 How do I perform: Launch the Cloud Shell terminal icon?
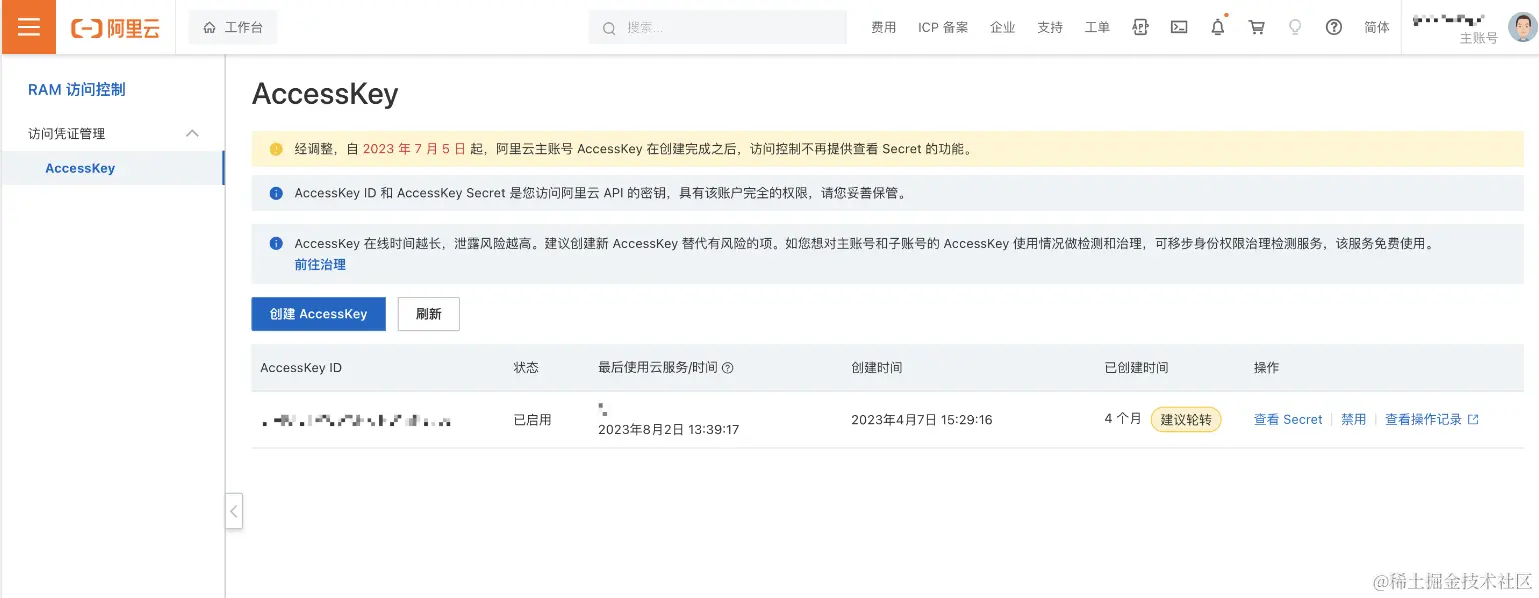1179,28
